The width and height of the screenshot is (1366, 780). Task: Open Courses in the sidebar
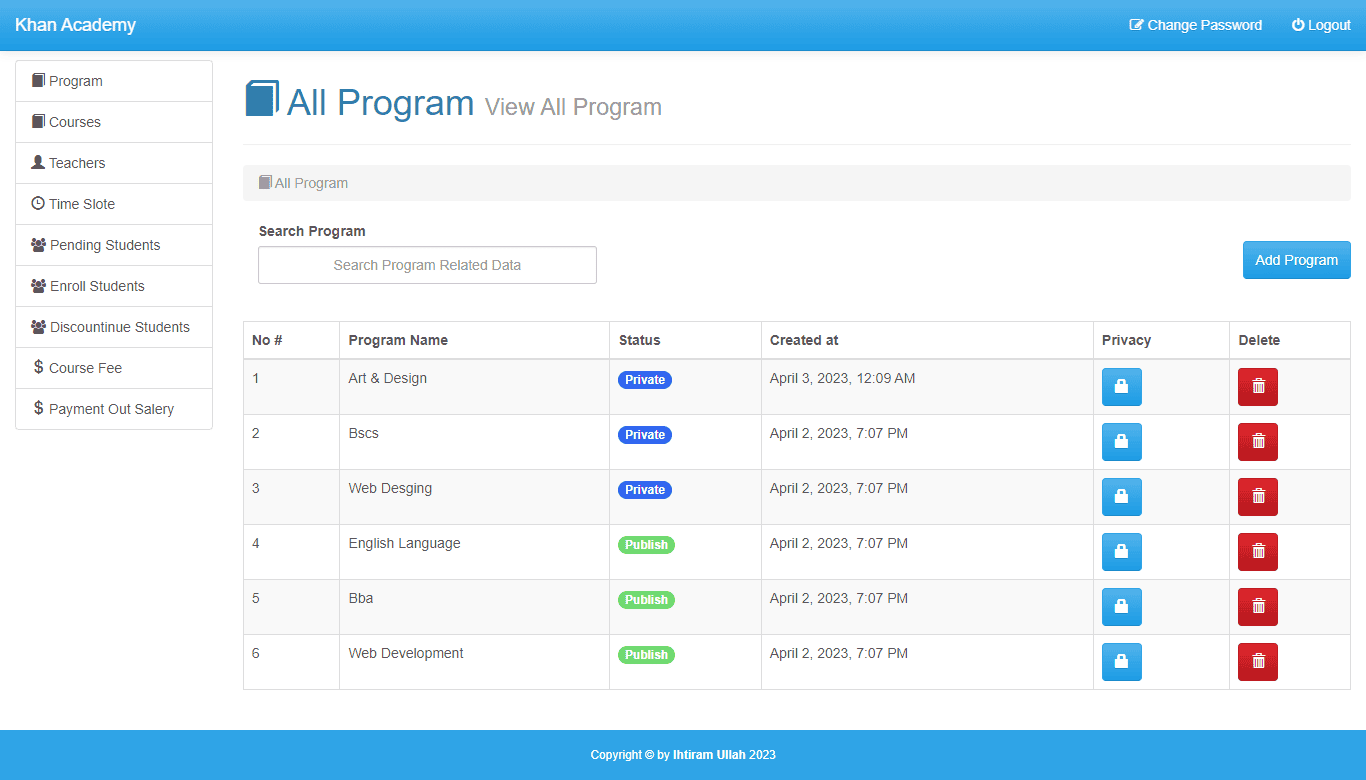tap(75, 122)
